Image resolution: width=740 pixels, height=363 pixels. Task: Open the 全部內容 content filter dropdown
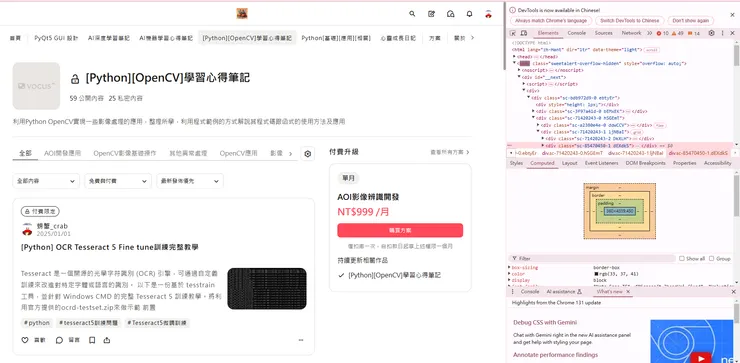[46, 181]
